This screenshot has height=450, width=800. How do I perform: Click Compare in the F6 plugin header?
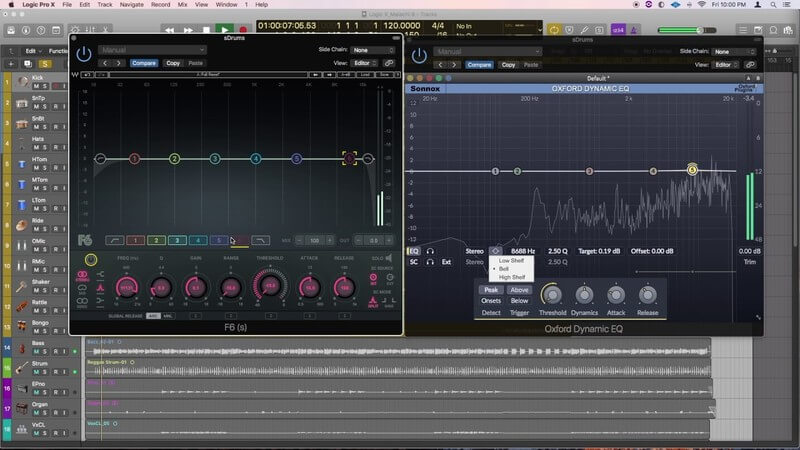click(x=144, y=63)
